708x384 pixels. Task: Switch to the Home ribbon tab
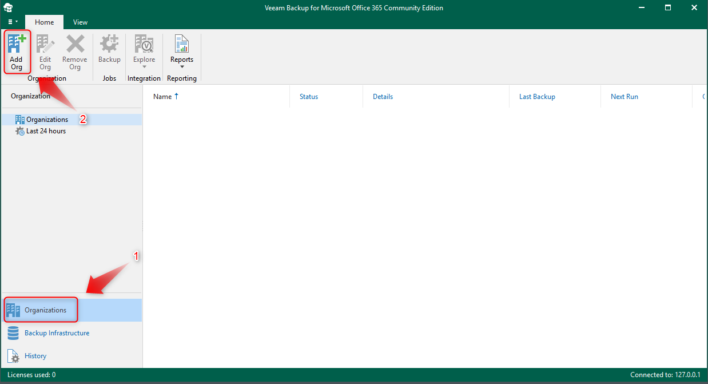coord(44,22)
